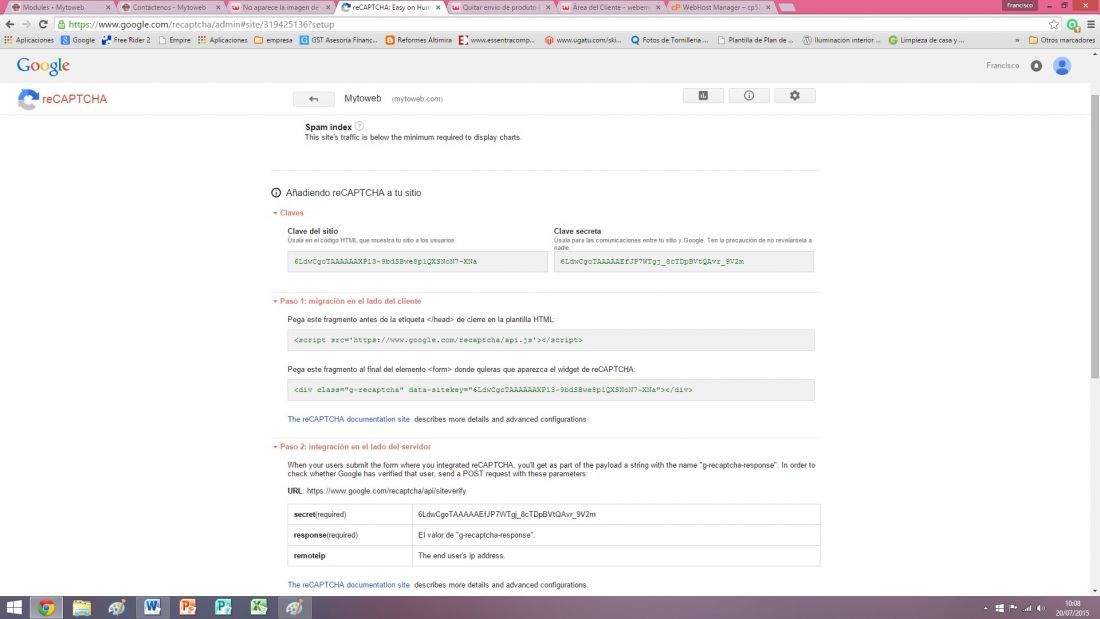The image size is (1100, 619).
Task: Collapse the Claves section
Action: pos(288,213)
